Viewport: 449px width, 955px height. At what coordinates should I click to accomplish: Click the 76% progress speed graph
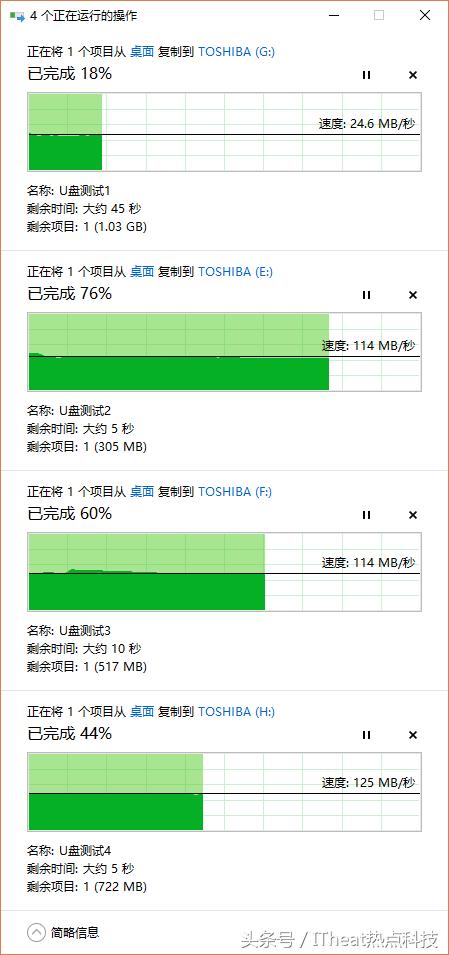[x=224, y=351]
